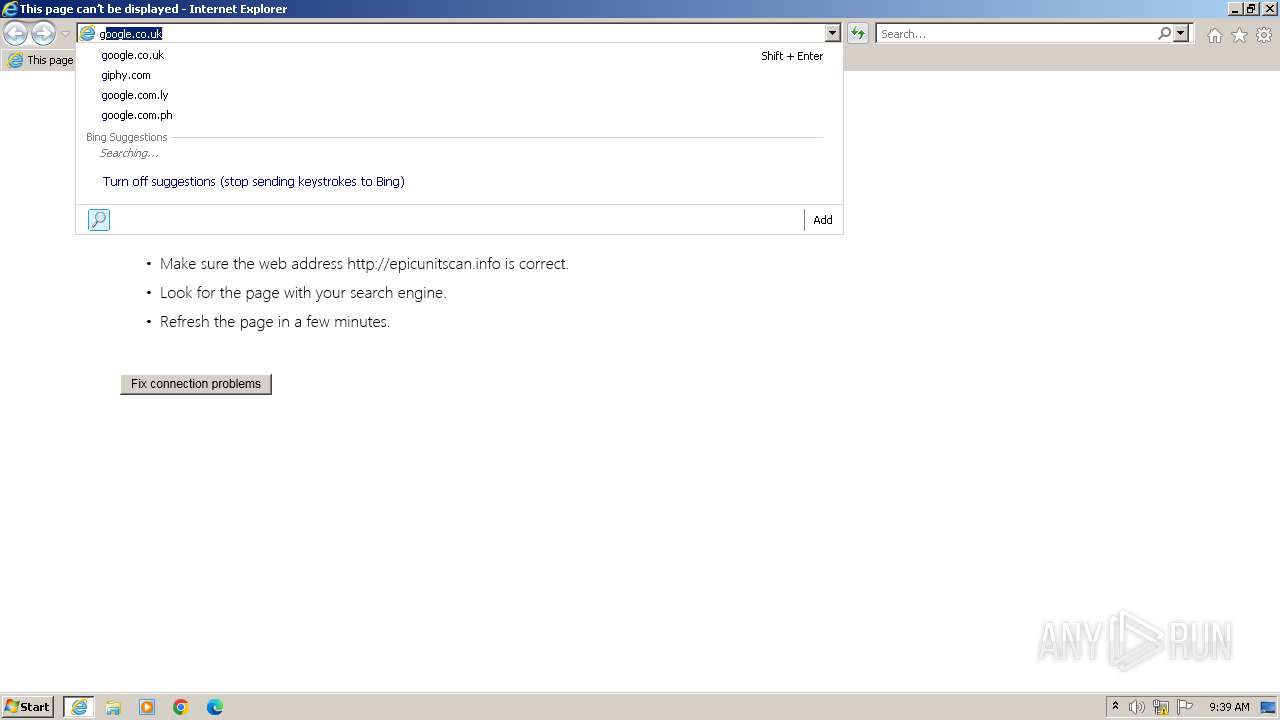Choose the google.com.ph suggestion
This screenshot has height=720, width=1280.
459,115
